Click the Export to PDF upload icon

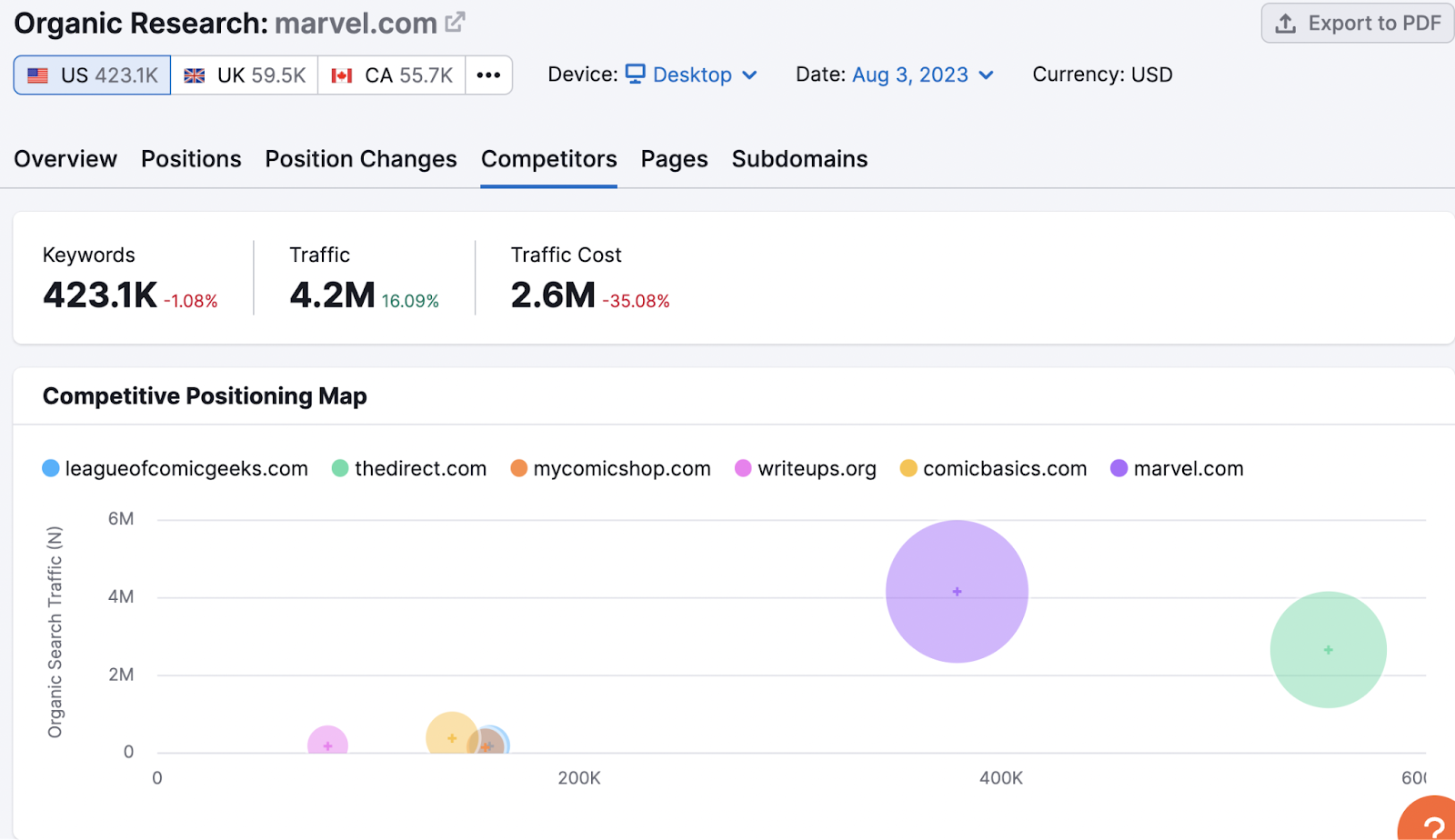[1286, 24]
